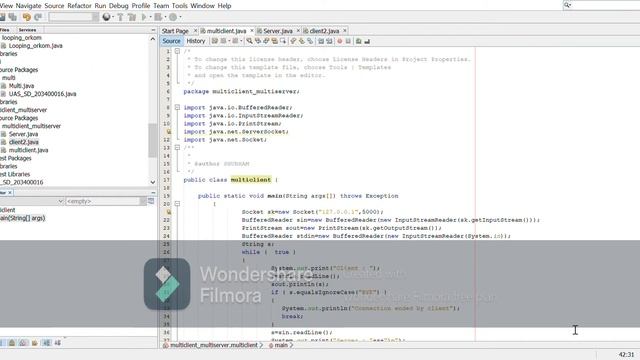Click the Previous Bookmark icon
Viewport: 640px width, 360px height.
pyautogui.click(x=293, y=41)
